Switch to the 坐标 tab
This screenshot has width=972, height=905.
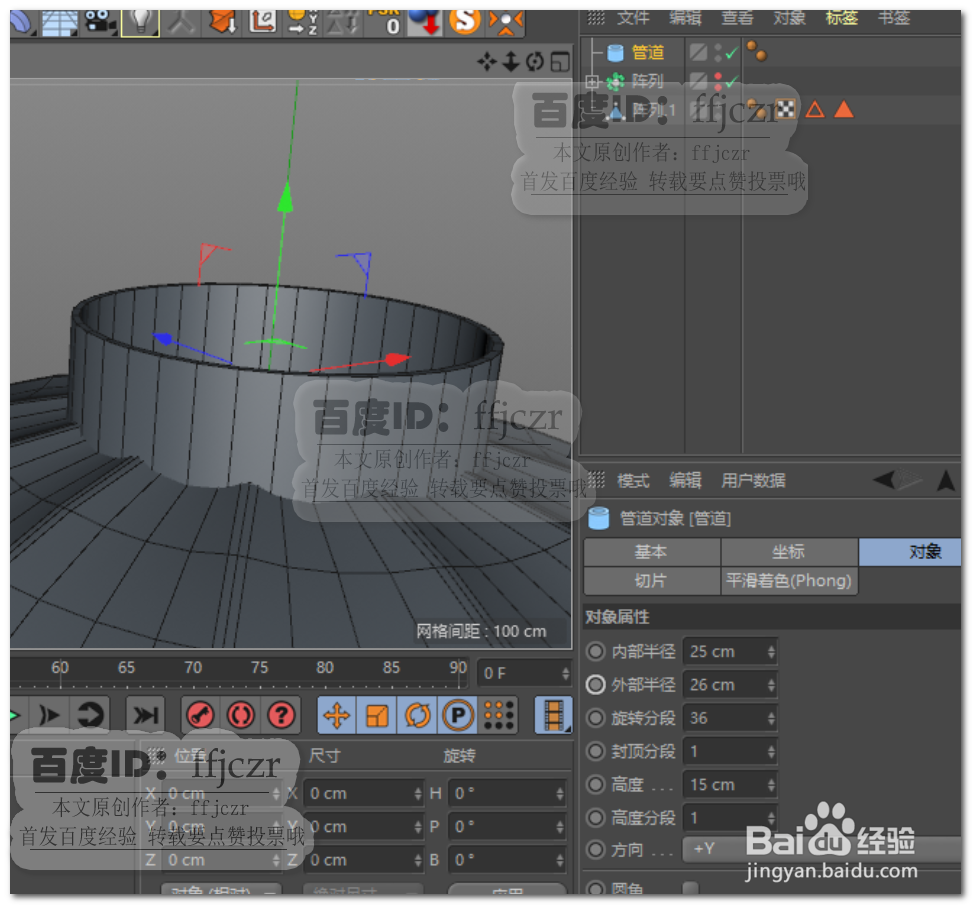tap(789, 552)
